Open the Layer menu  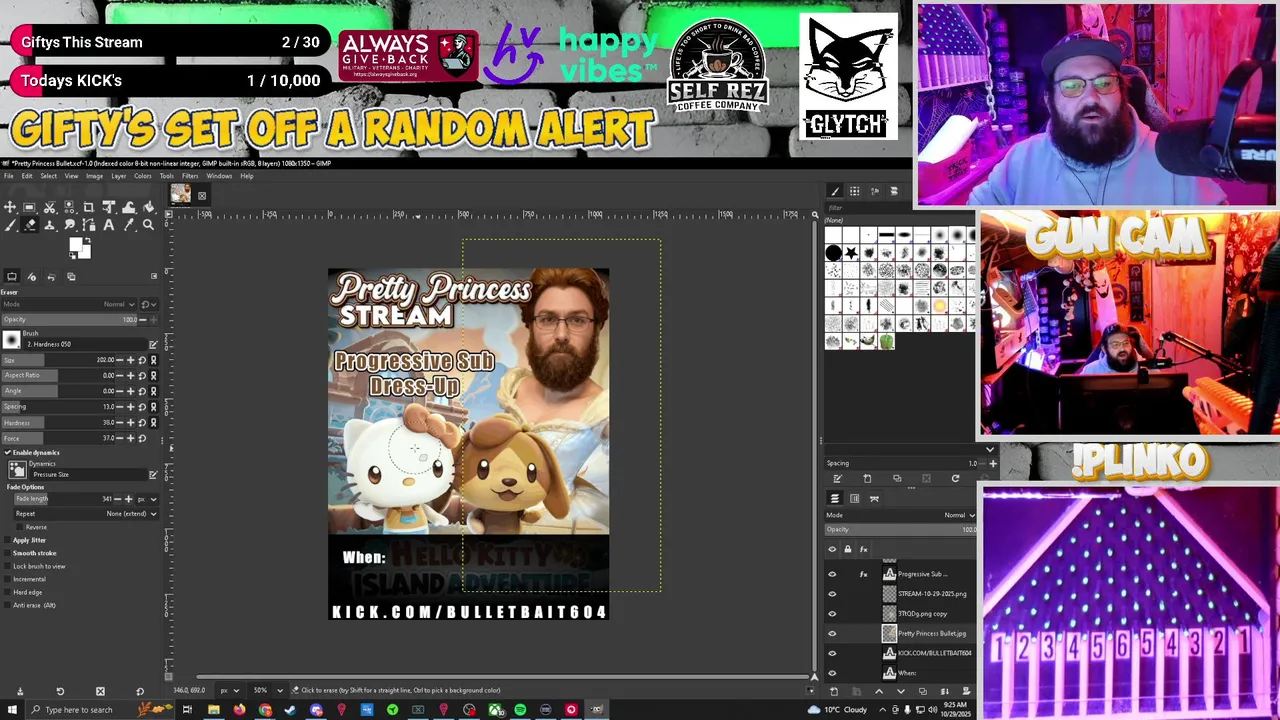[118, 176]
